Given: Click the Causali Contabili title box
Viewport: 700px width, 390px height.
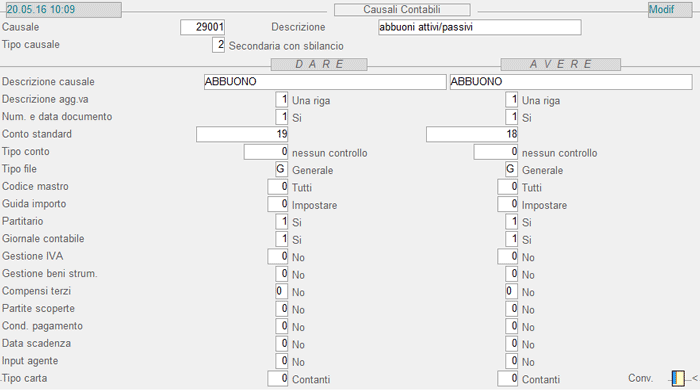Looking at the screenshot, I should tap(402, 10).
